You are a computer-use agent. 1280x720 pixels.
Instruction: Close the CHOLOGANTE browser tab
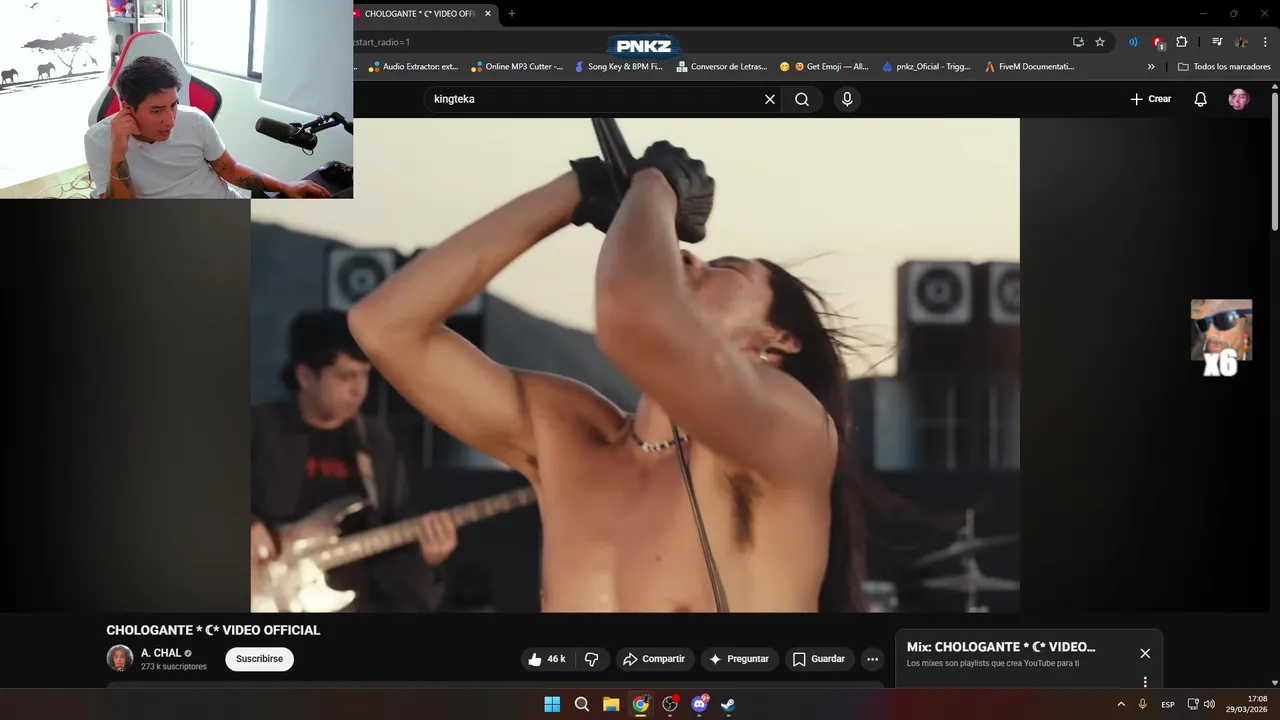coord(490,14)
